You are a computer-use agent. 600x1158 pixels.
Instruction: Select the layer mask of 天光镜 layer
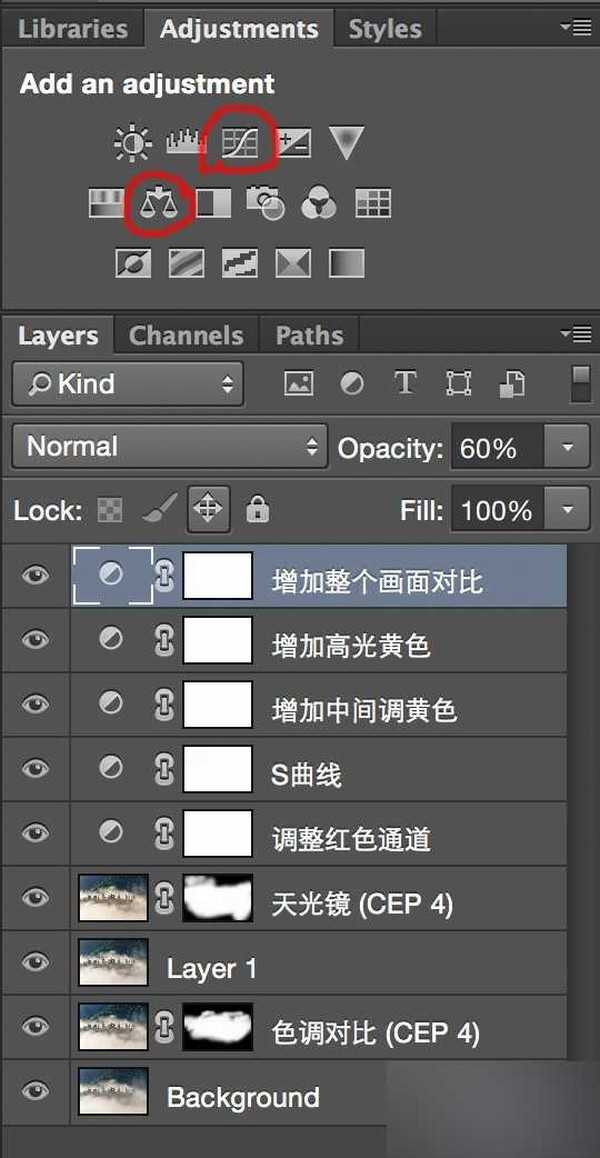pos(218,898)
